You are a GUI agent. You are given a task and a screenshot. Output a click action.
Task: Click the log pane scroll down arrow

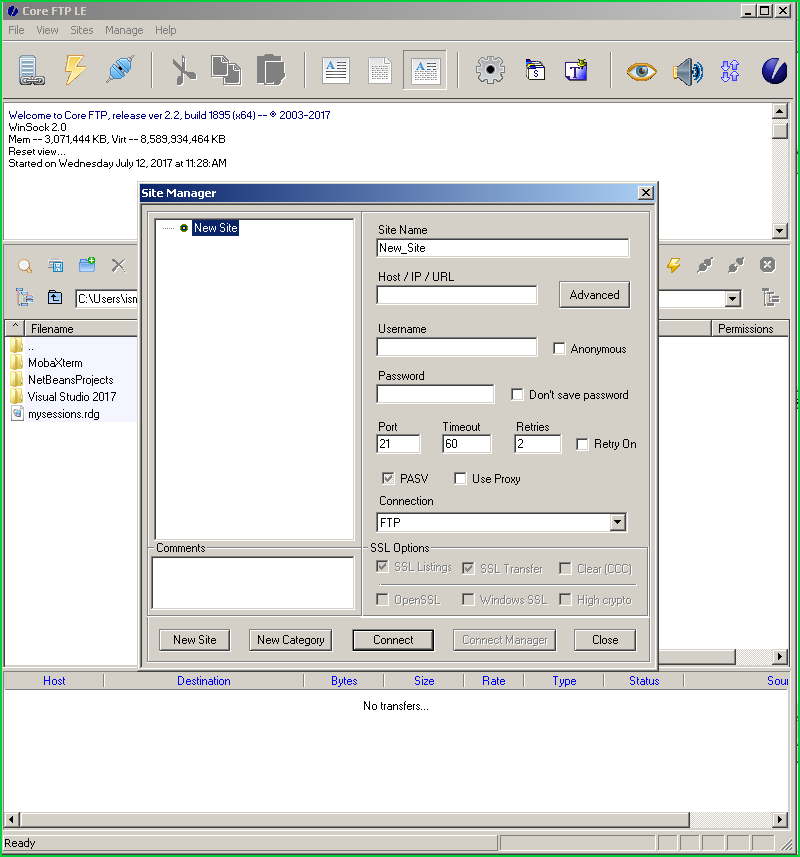coord(779,230)
